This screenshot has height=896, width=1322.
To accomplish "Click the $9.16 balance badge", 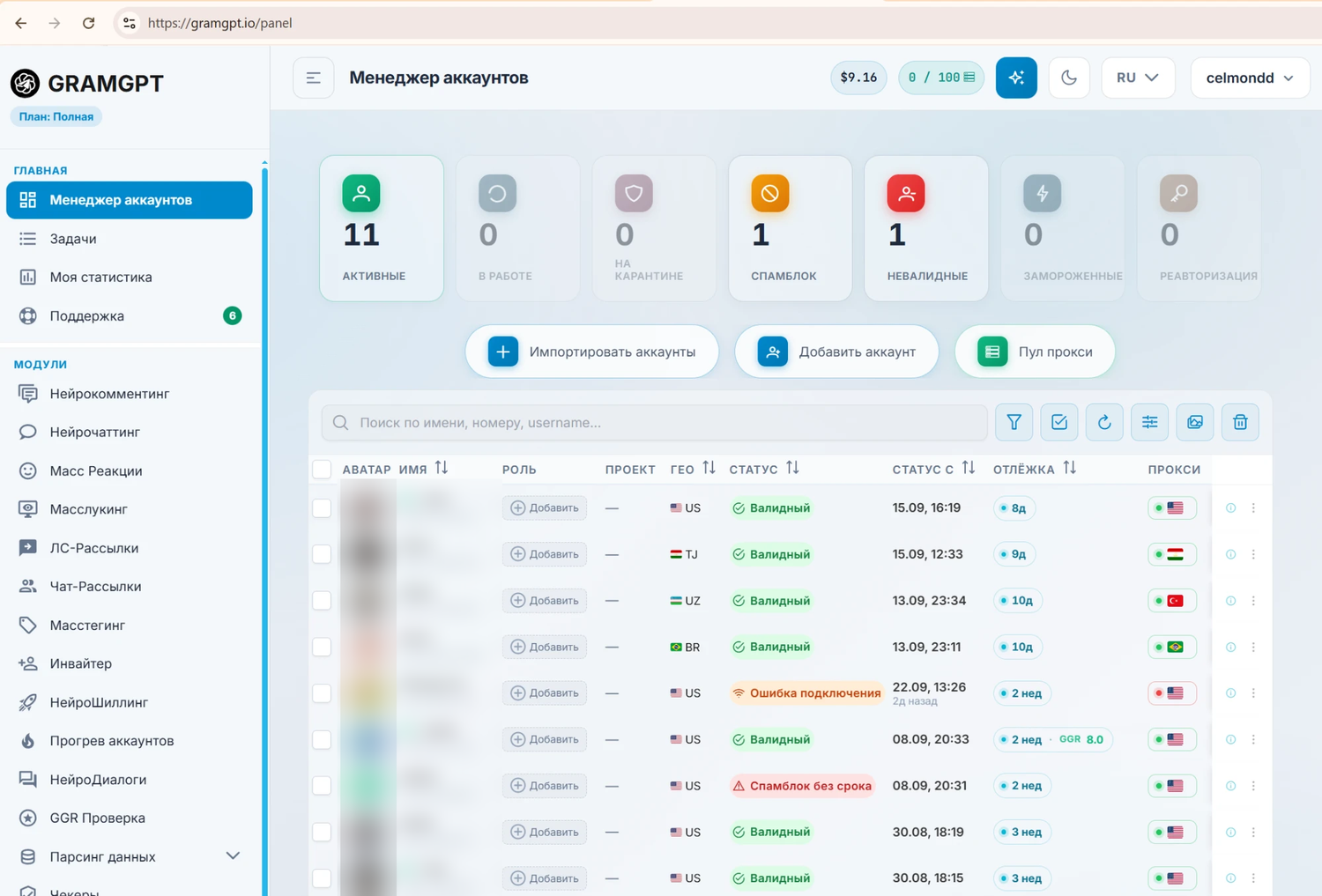I will [x=858, y=78].
